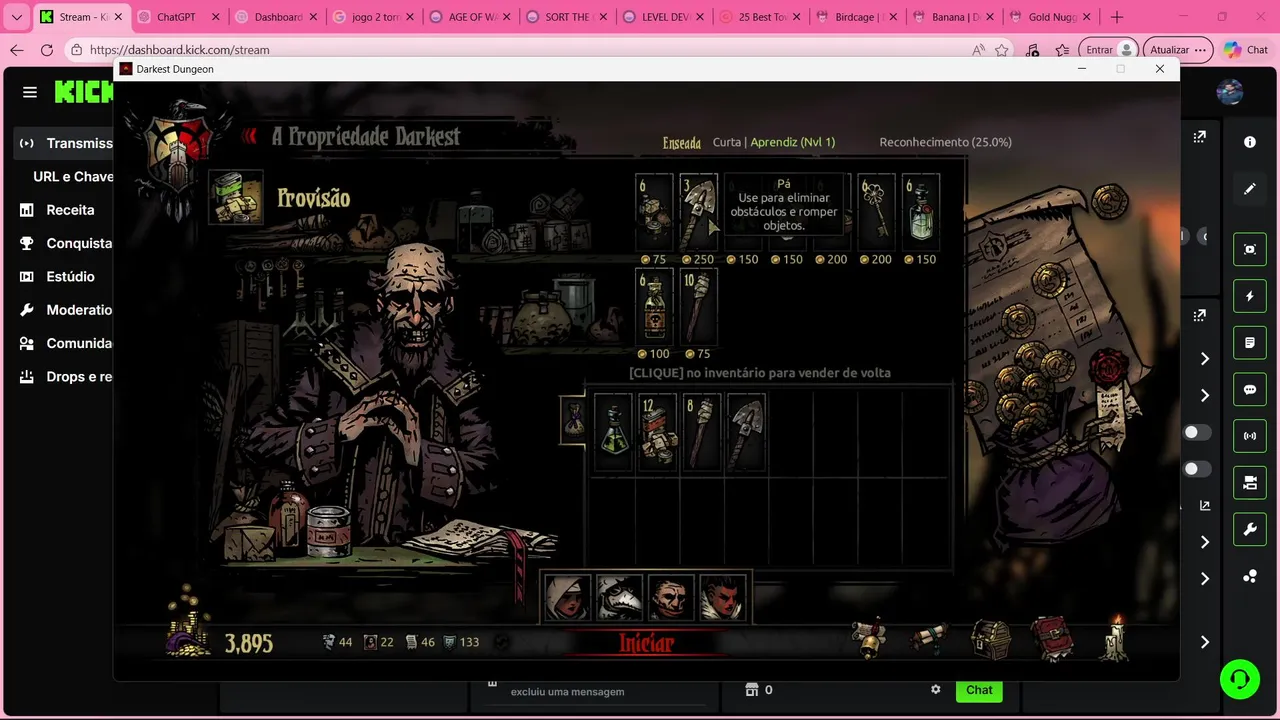Open browser tab search dropdown
The image size is (1280, 720).
pyautogui.click(x=16, y=17)
